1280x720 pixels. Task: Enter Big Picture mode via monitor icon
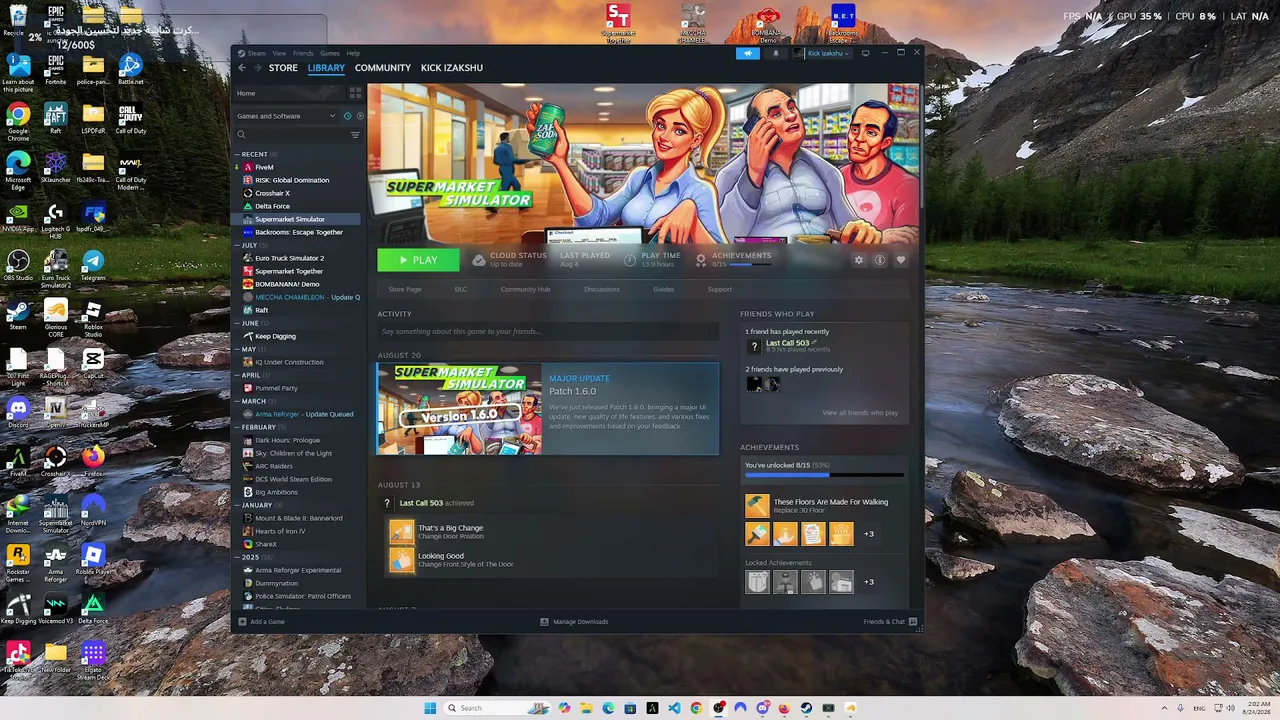point(866,53)
